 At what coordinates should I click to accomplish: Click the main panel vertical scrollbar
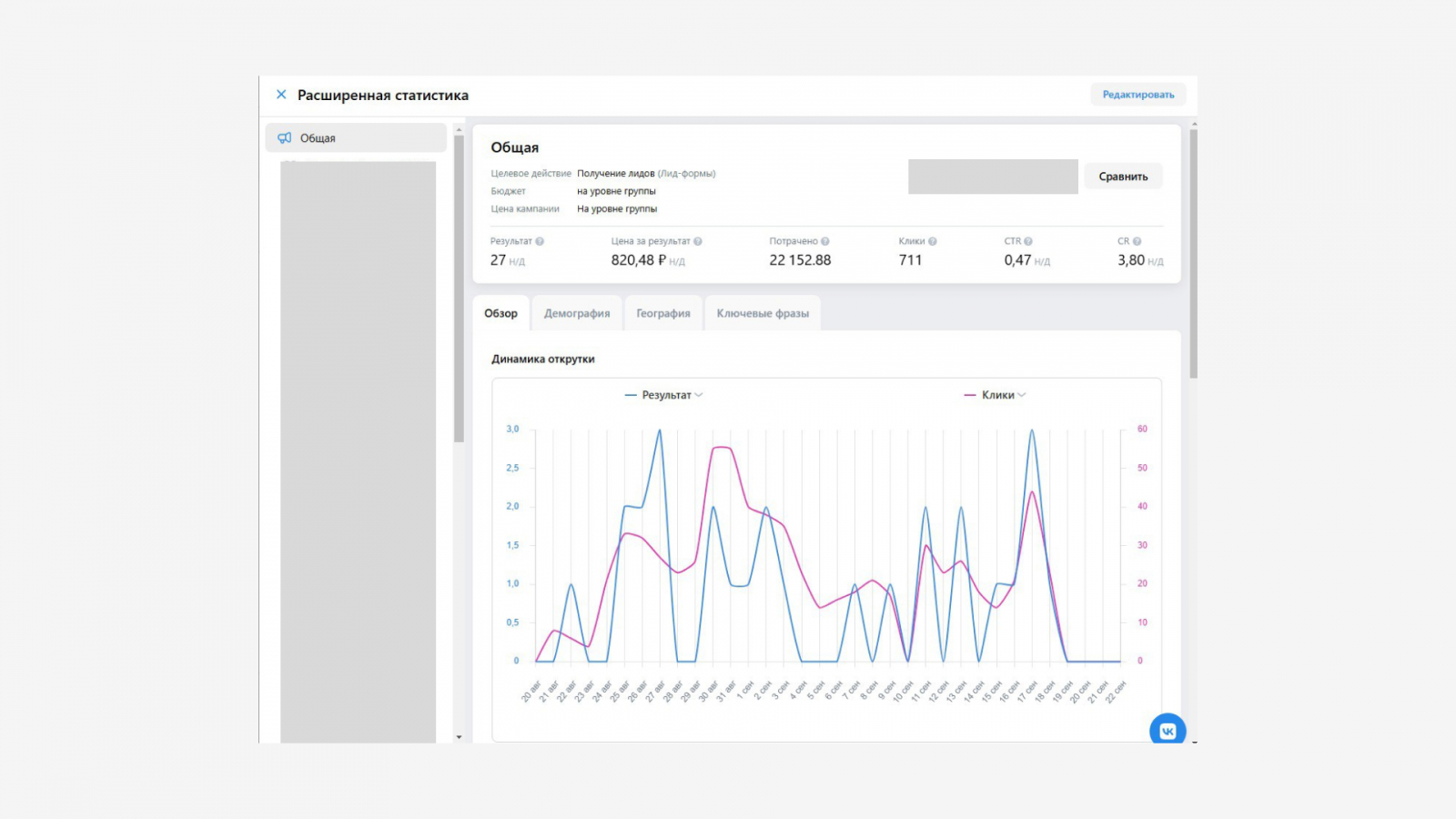[1193, 255]
